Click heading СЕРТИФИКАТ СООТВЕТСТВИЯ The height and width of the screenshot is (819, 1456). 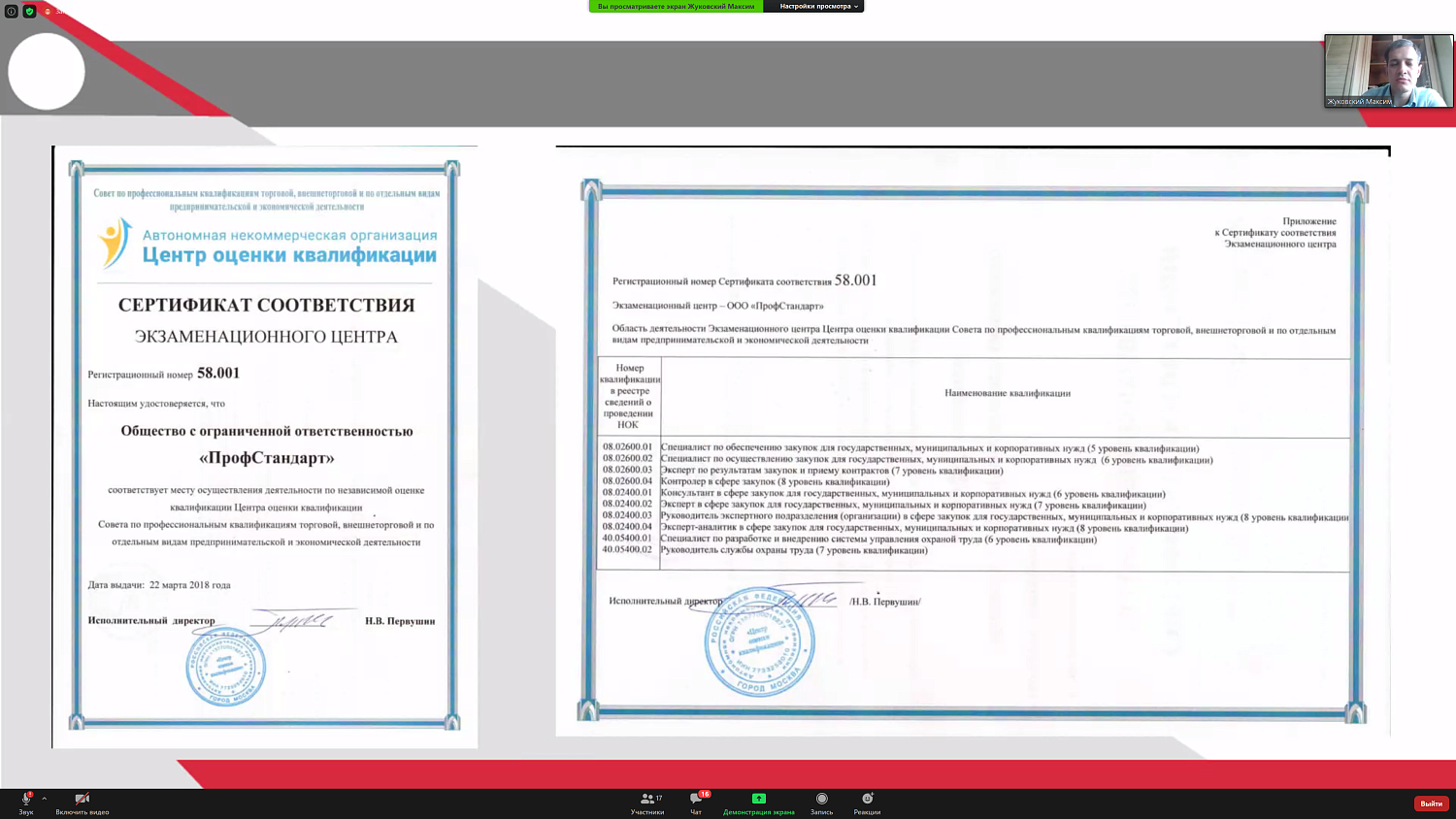tap(266, 305)
